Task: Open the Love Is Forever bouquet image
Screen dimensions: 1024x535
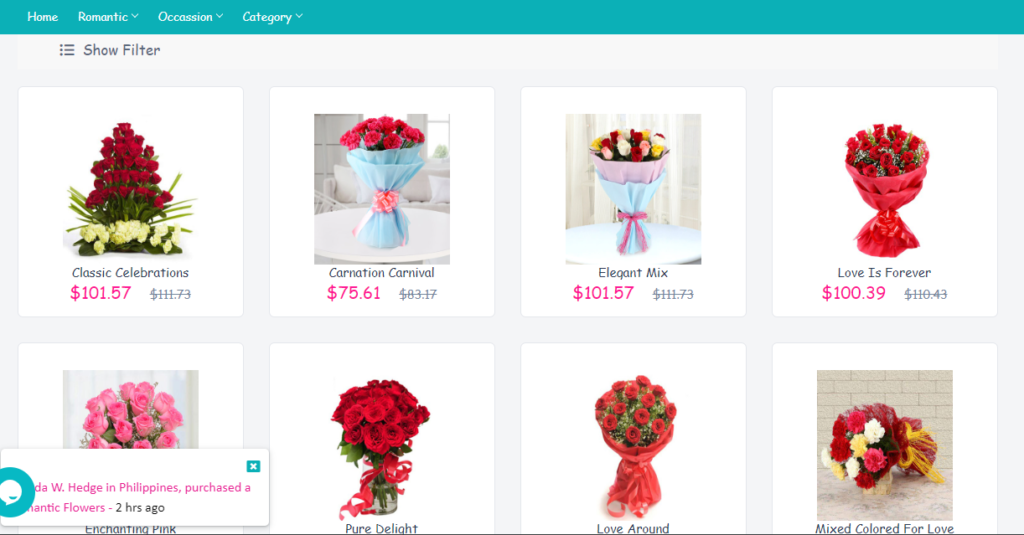Action: tap(885, 189)
